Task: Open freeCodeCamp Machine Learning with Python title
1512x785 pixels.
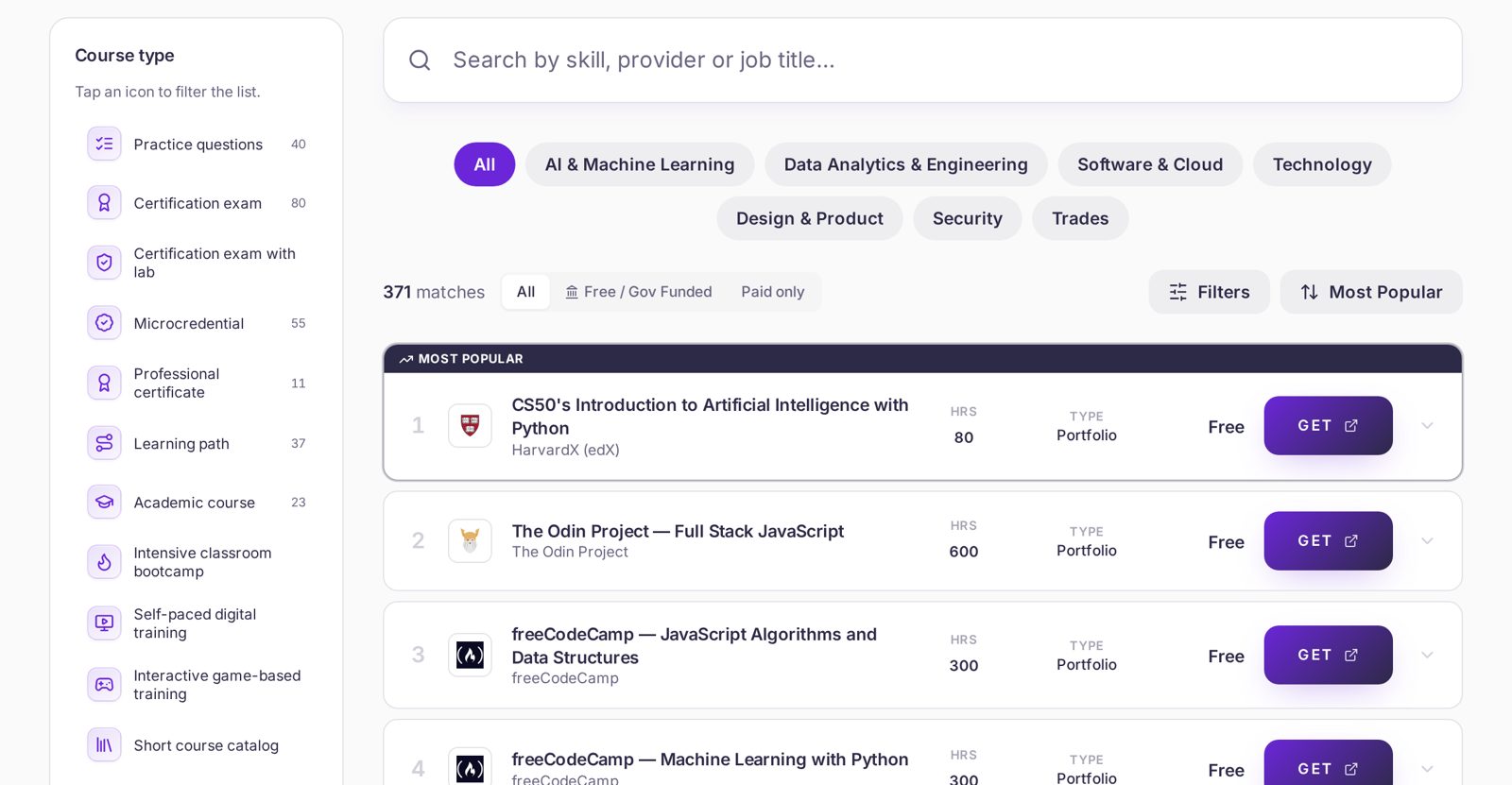Action: [x=710, y=759]
